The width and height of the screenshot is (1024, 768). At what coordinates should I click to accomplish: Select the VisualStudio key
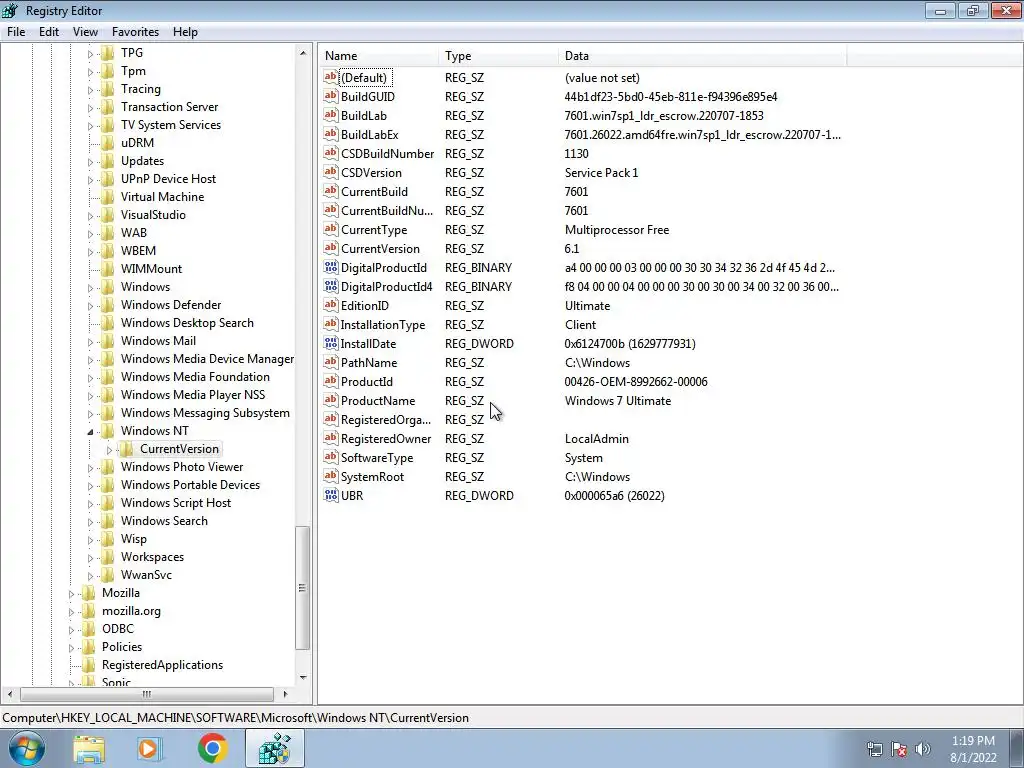click(x=153, y=214)
